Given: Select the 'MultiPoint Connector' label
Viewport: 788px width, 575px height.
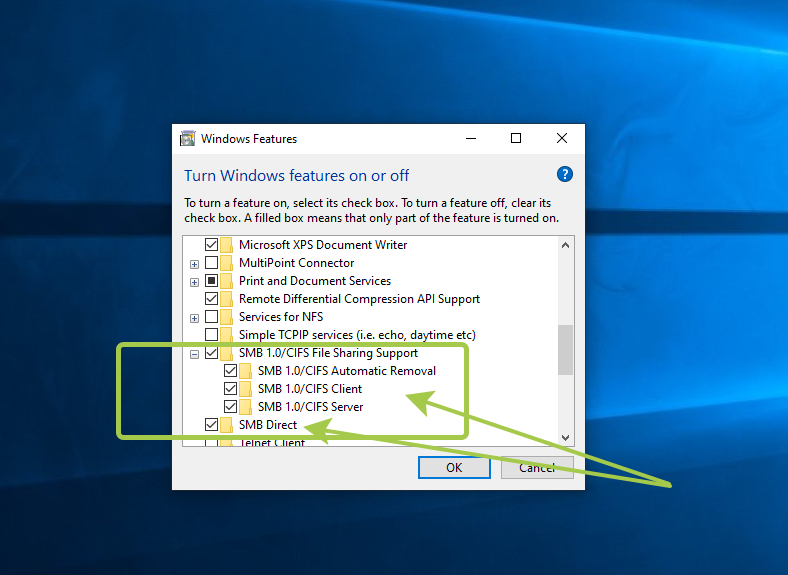Looking at the screenshot, I should coord(297,263).
